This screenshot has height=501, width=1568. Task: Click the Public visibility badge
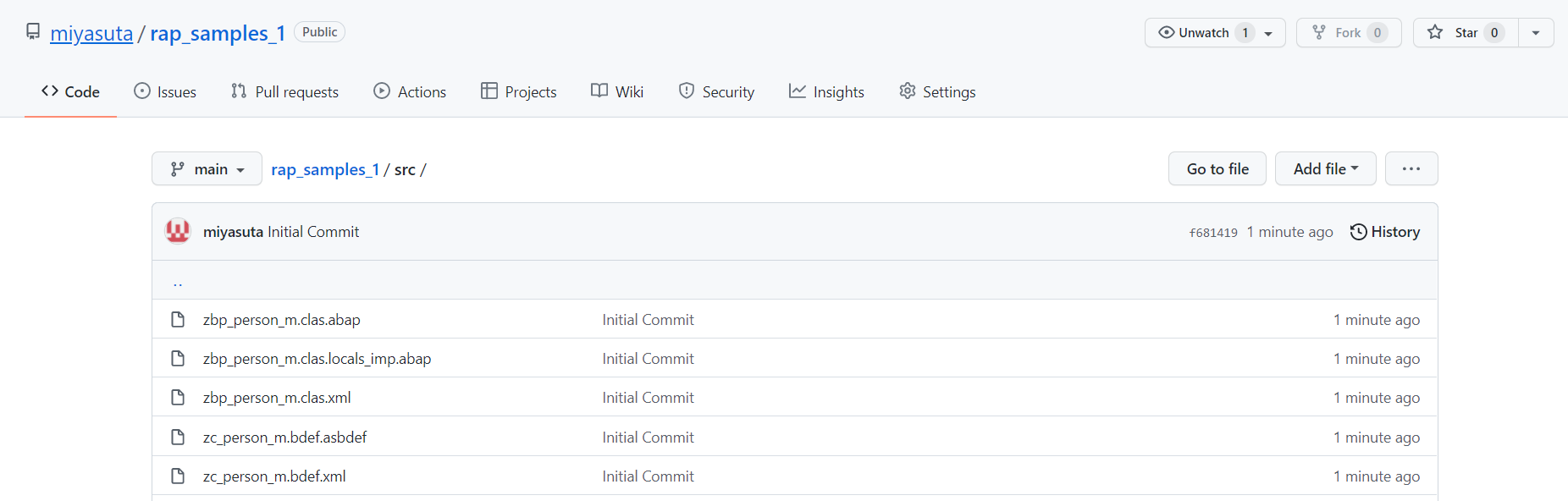319,32
